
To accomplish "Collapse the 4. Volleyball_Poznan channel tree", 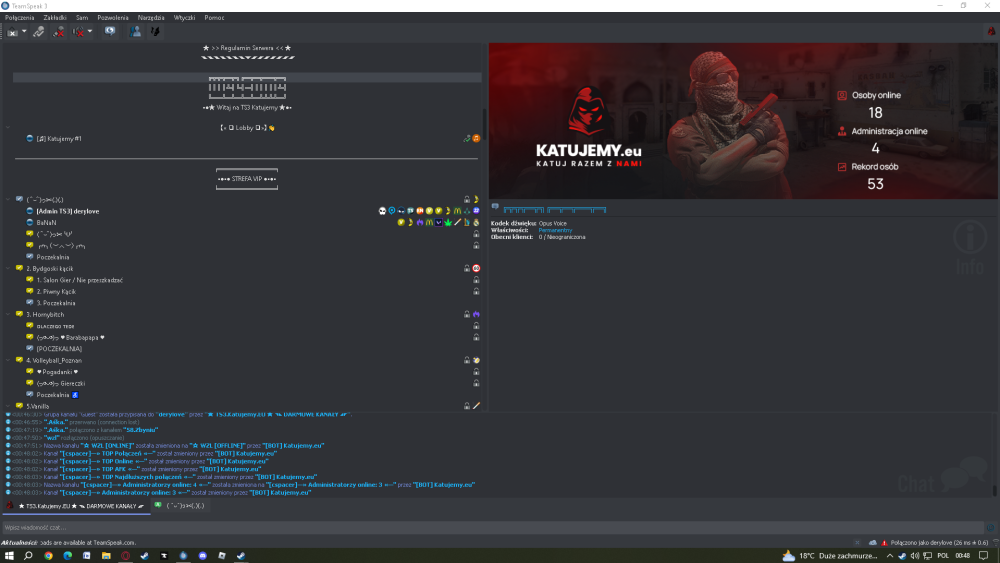I will 8,360.
